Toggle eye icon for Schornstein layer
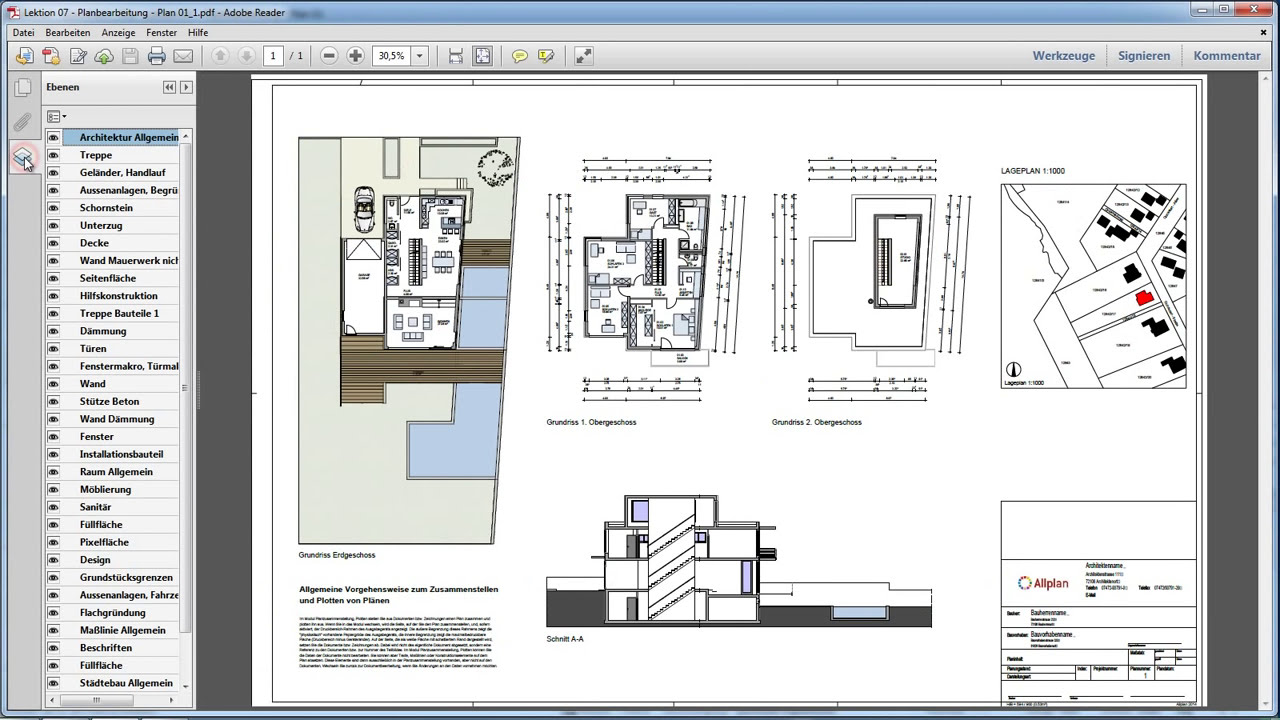This screenshot has width=1280, height=720. 53,208
